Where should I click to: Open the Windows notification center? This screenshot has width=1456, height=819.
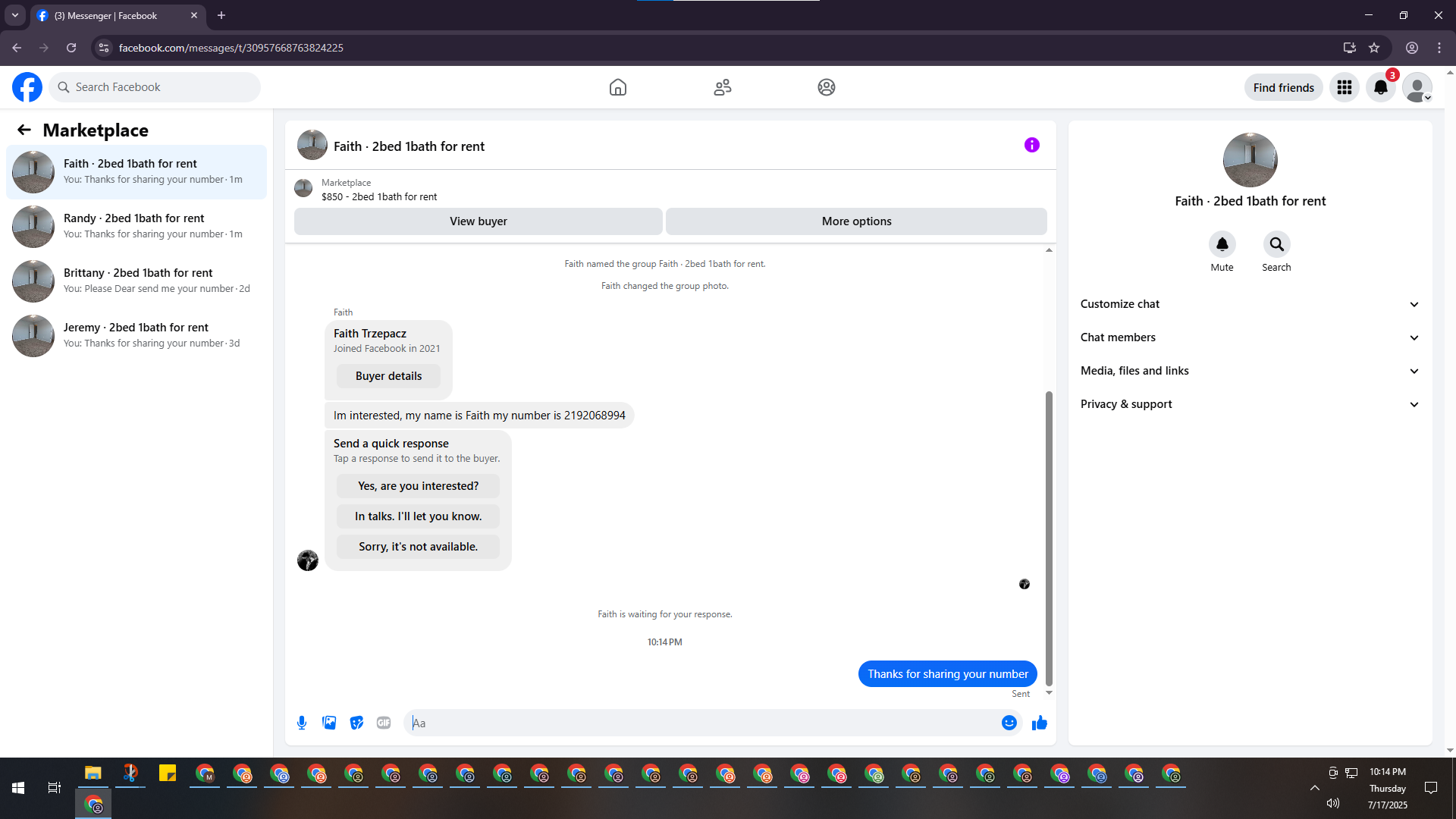click(x=1431, y=788)
